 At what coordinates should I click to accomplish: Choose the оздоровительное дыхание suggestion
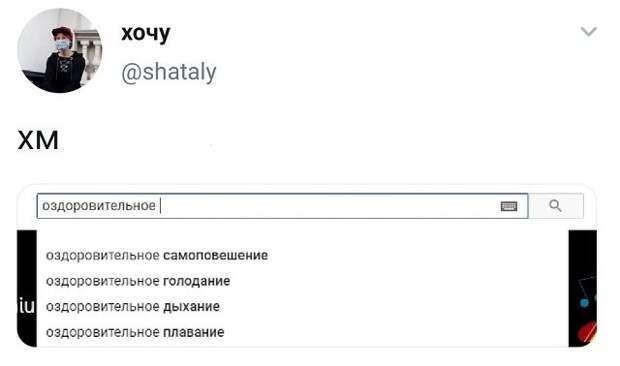[x=133, y=306]
